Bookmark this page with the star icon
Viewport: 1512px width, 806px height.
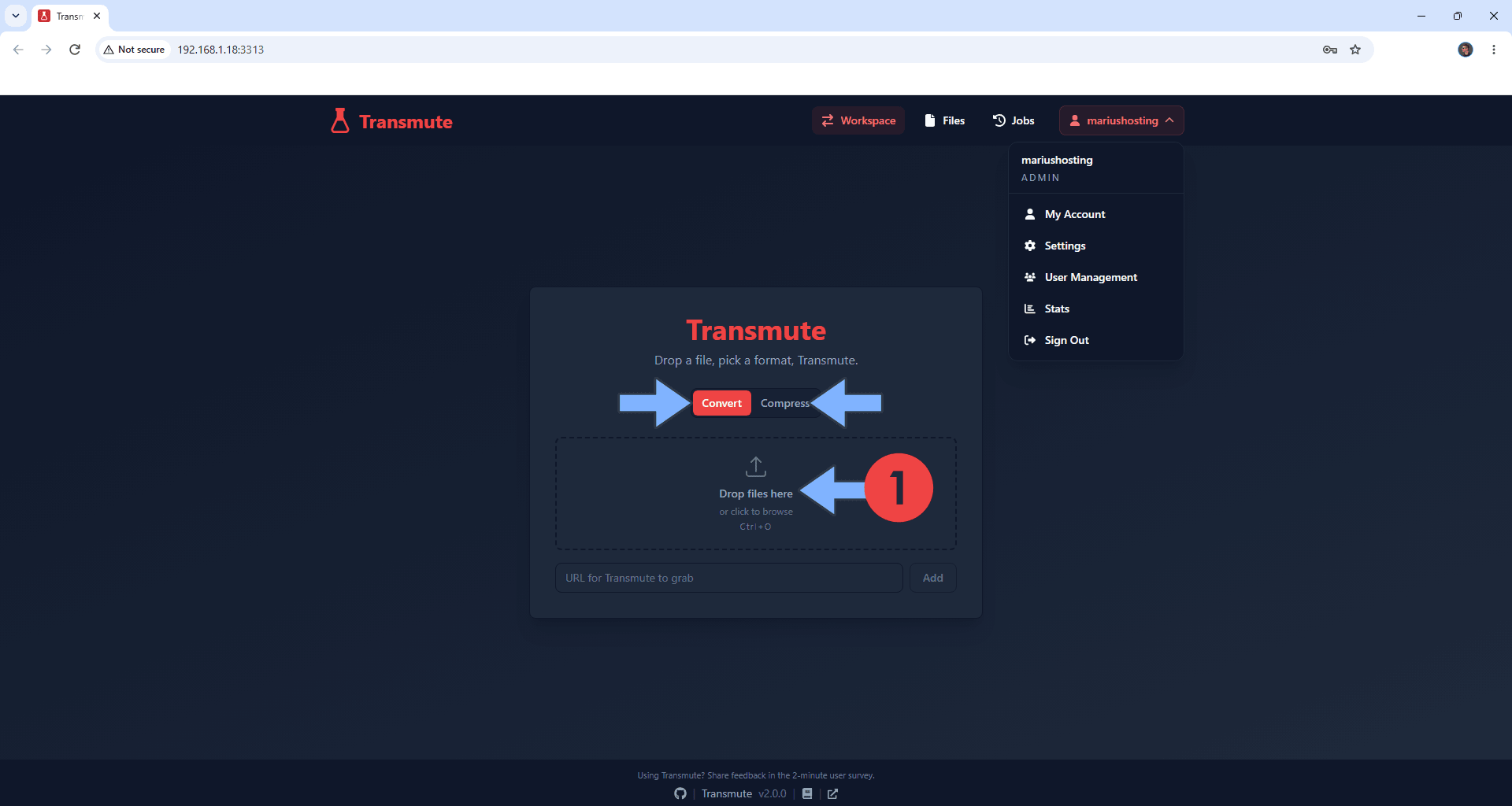click(x=1355, y=50)
